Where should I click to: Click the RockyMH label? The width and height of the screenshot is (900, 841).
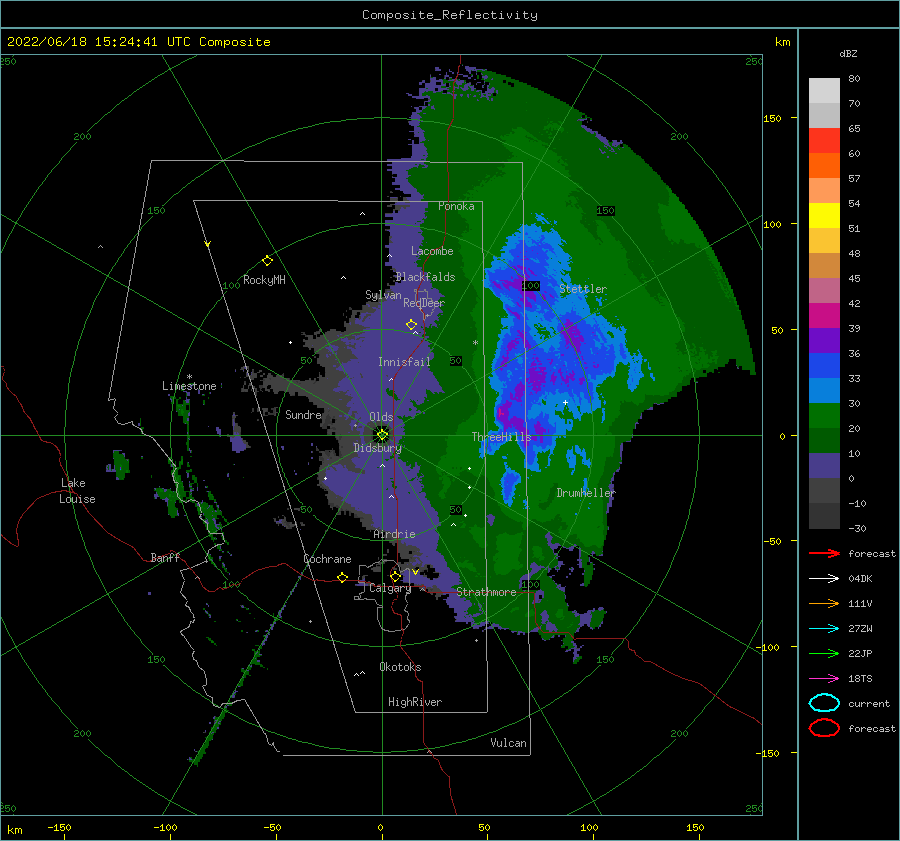click(x=264, y=280)
